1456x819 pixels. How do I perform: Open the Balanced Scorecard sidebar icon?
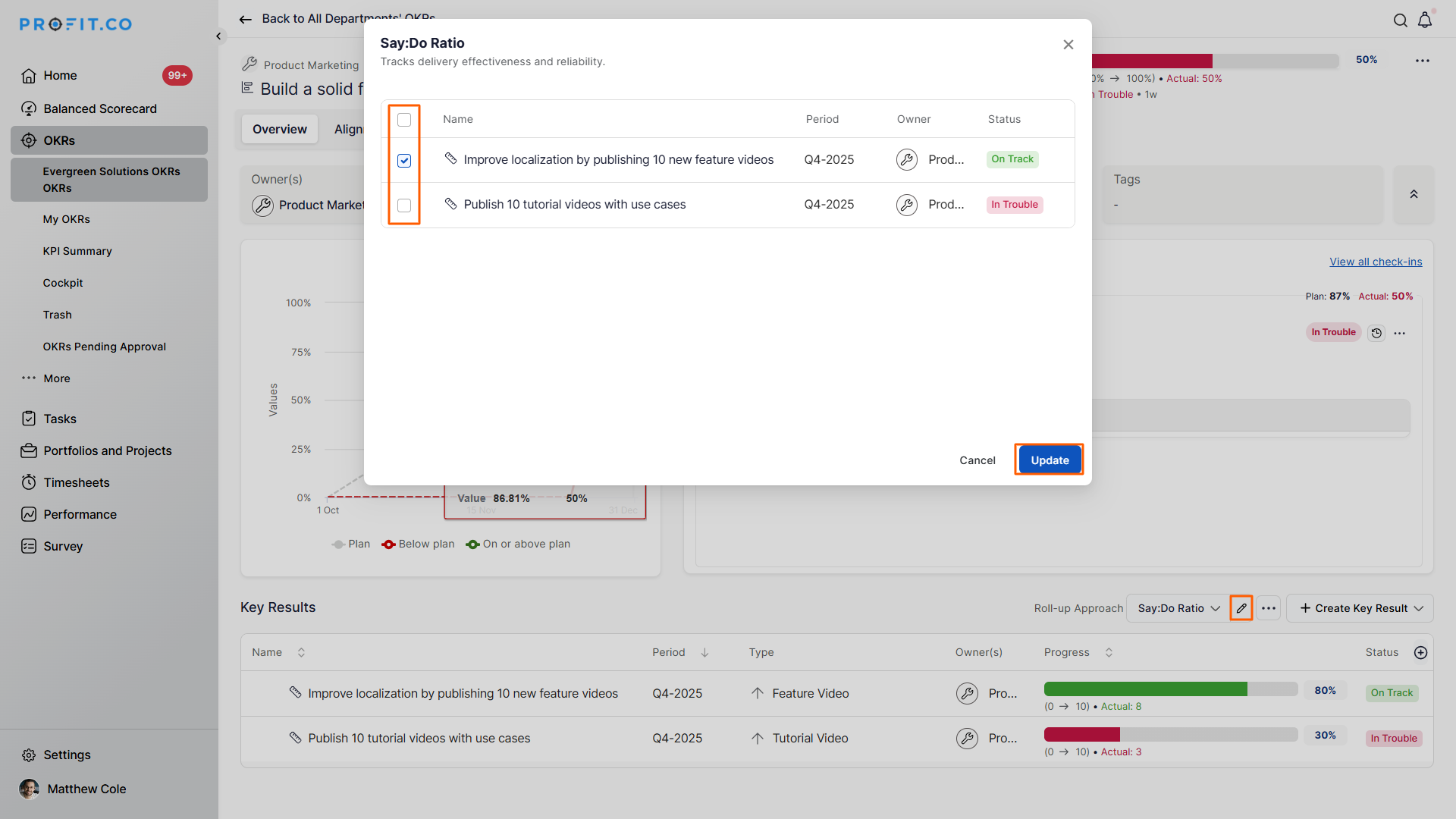click(x=29, y=108)
